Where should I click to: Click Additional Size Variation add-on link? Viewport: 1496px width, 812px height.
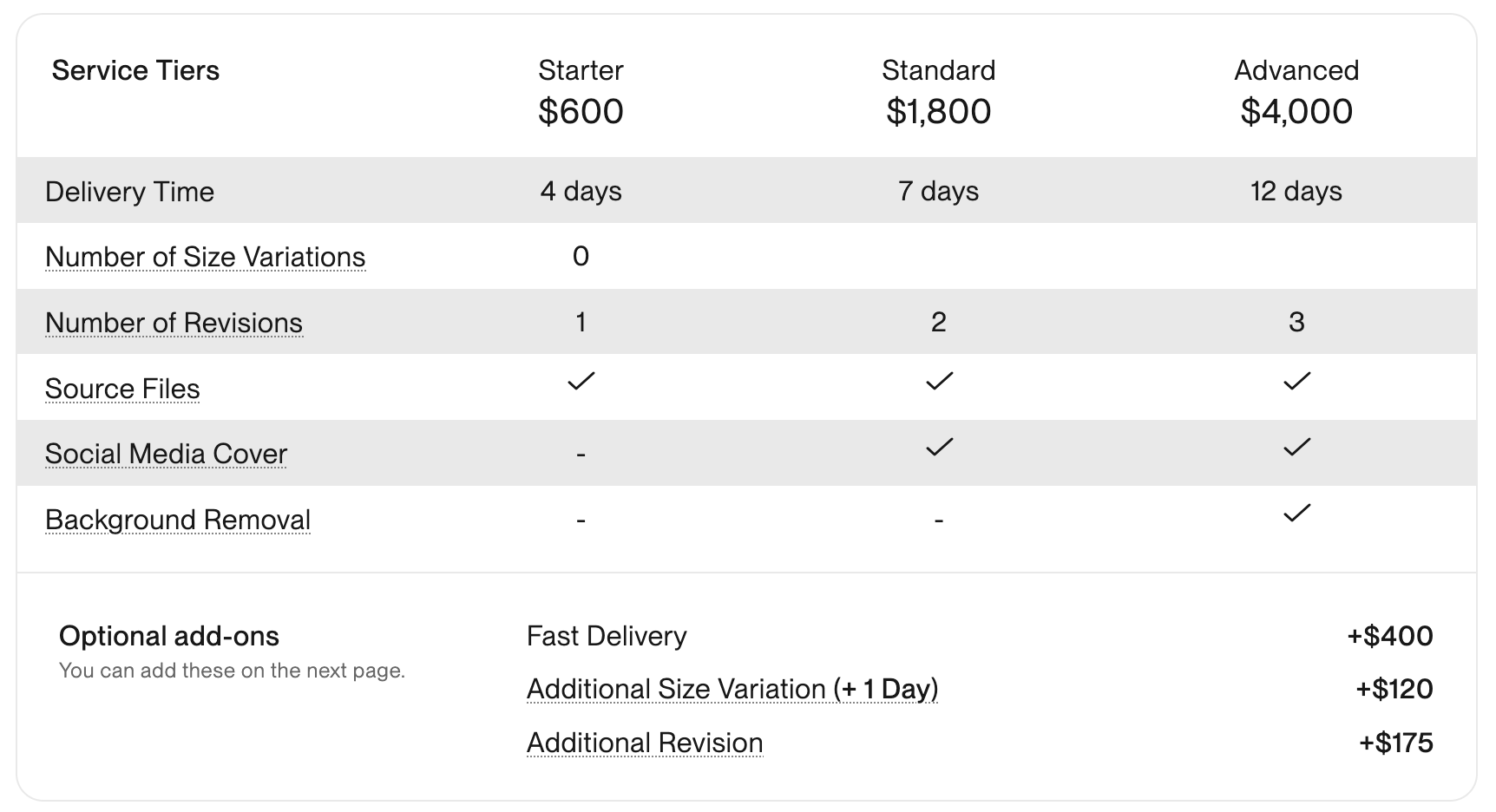(732, 689)
